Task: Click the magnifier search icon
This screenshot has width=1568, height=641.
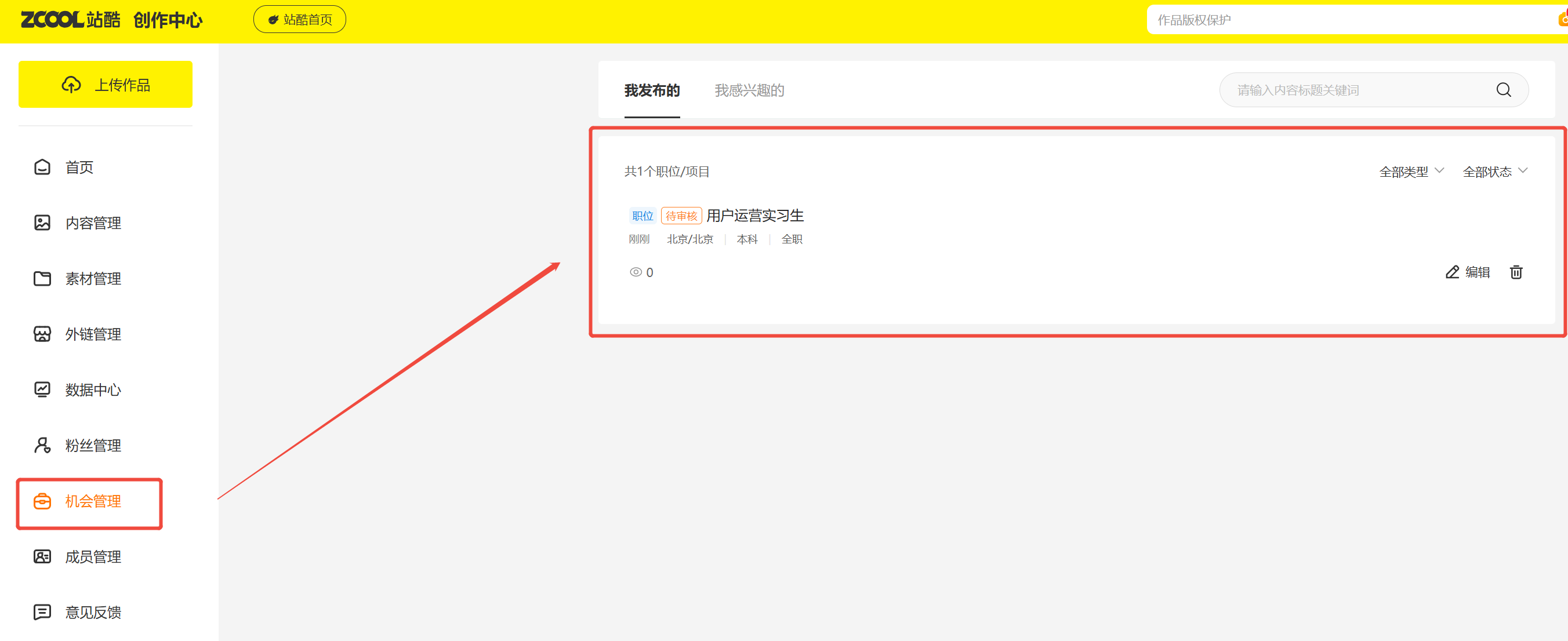Action: click(1503, 90)
